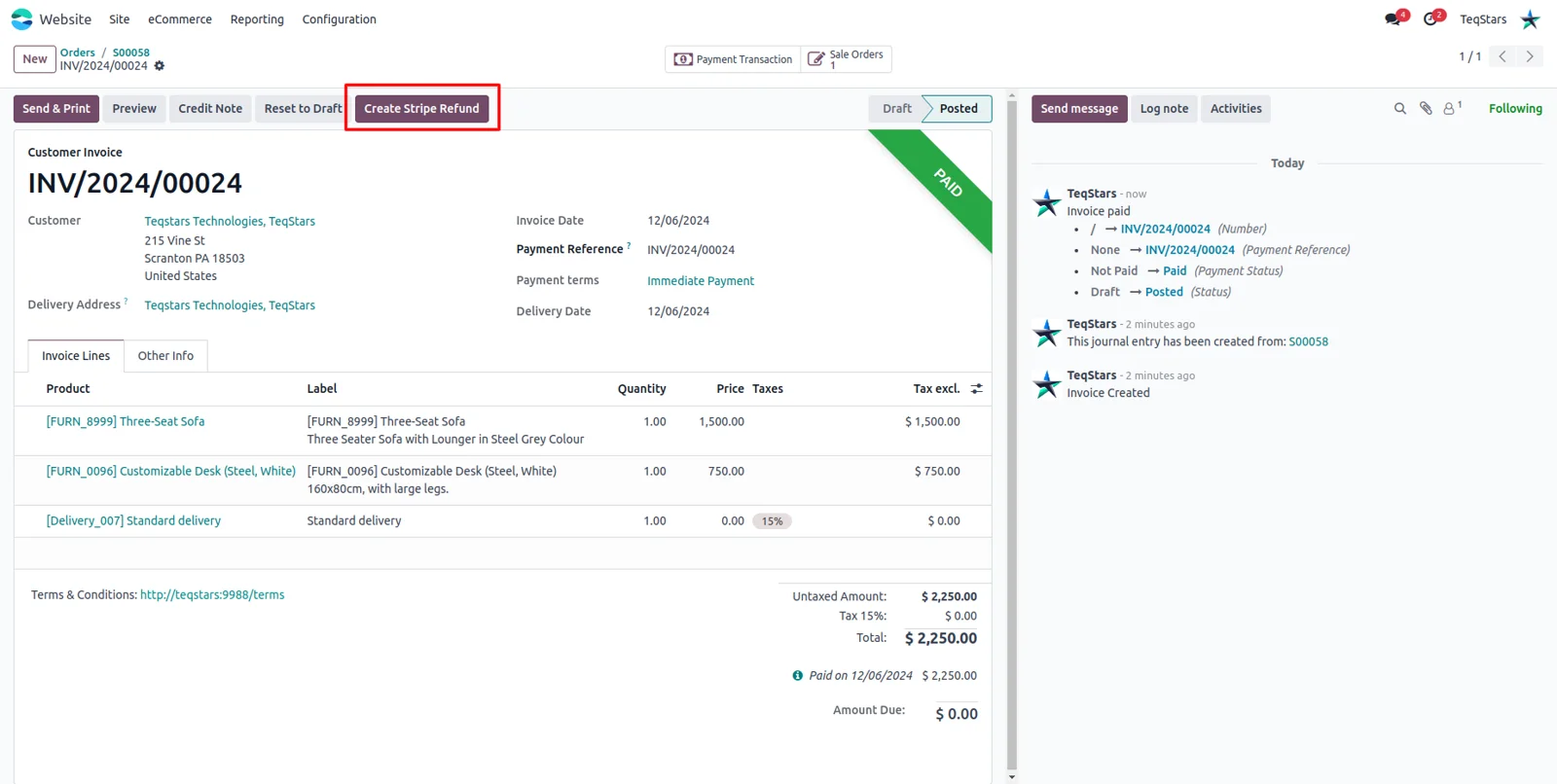1557x784 pixels.
Task: Switch to the Other Info tab
Action: [165, 356]
